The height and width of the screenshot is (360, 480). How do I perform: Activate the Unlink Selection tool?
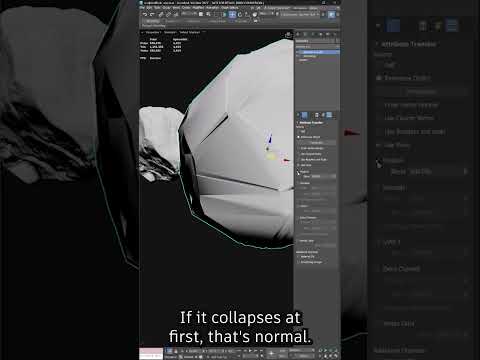click(168, 14)
